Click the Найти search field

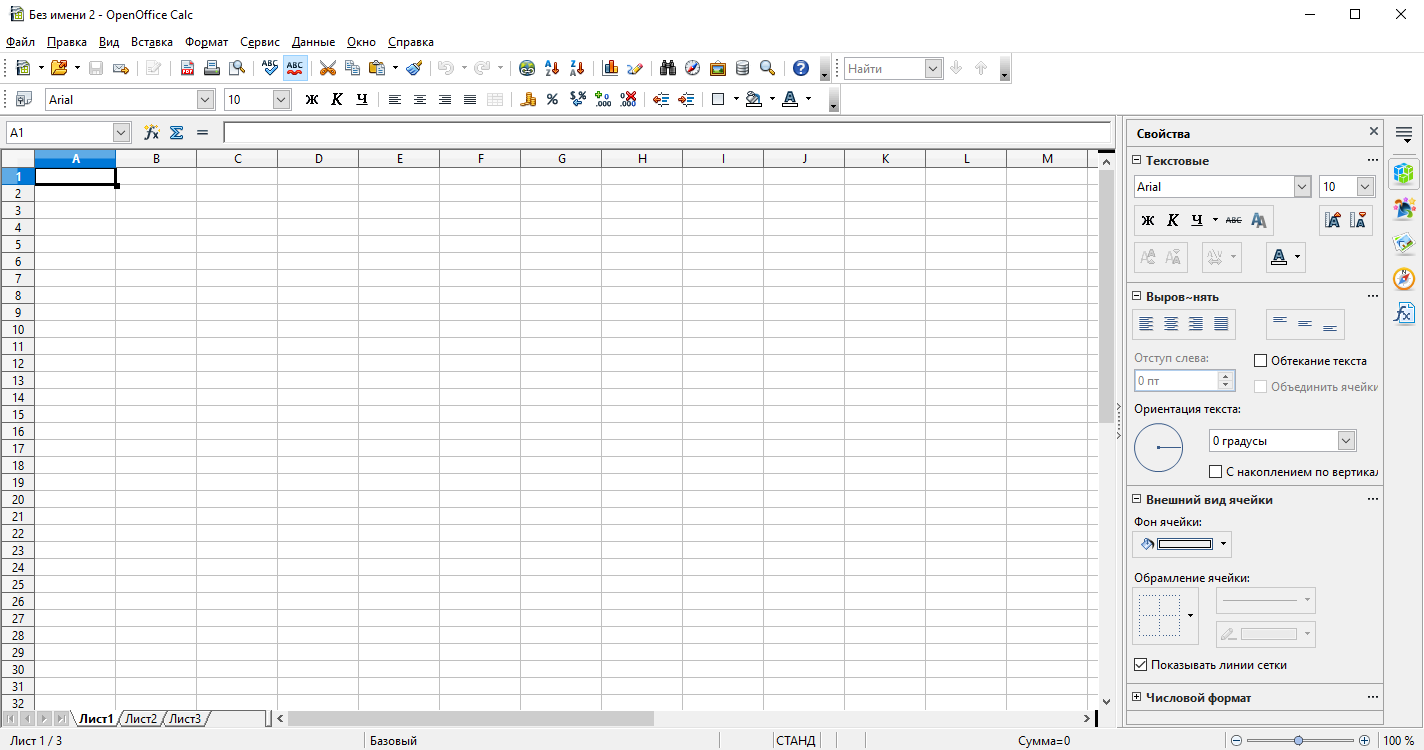pyautogui.click(x=885, y=68)
